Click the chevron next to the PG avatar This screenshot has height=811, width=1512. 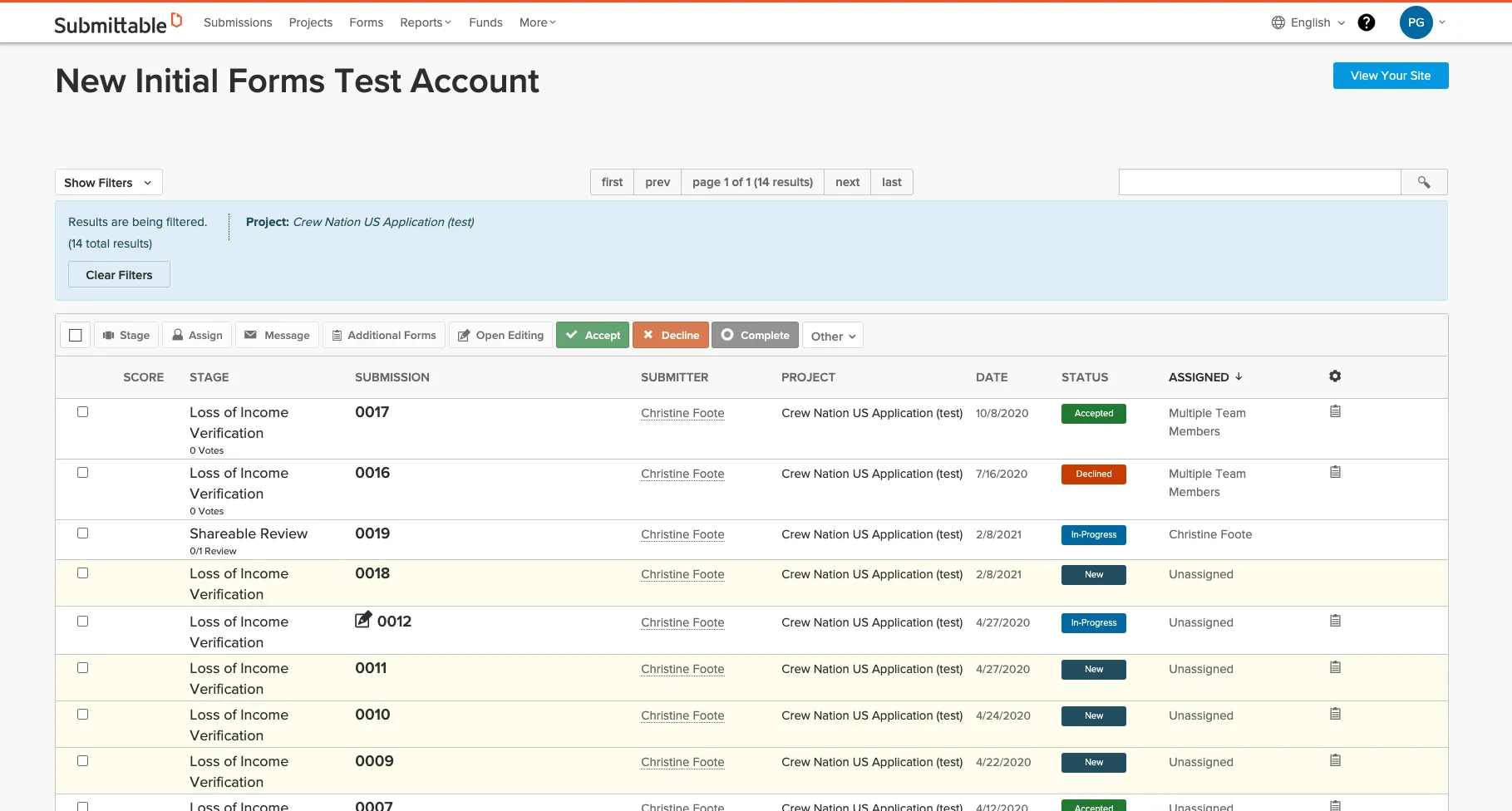pyautogui.click(x=1442, y=22)
